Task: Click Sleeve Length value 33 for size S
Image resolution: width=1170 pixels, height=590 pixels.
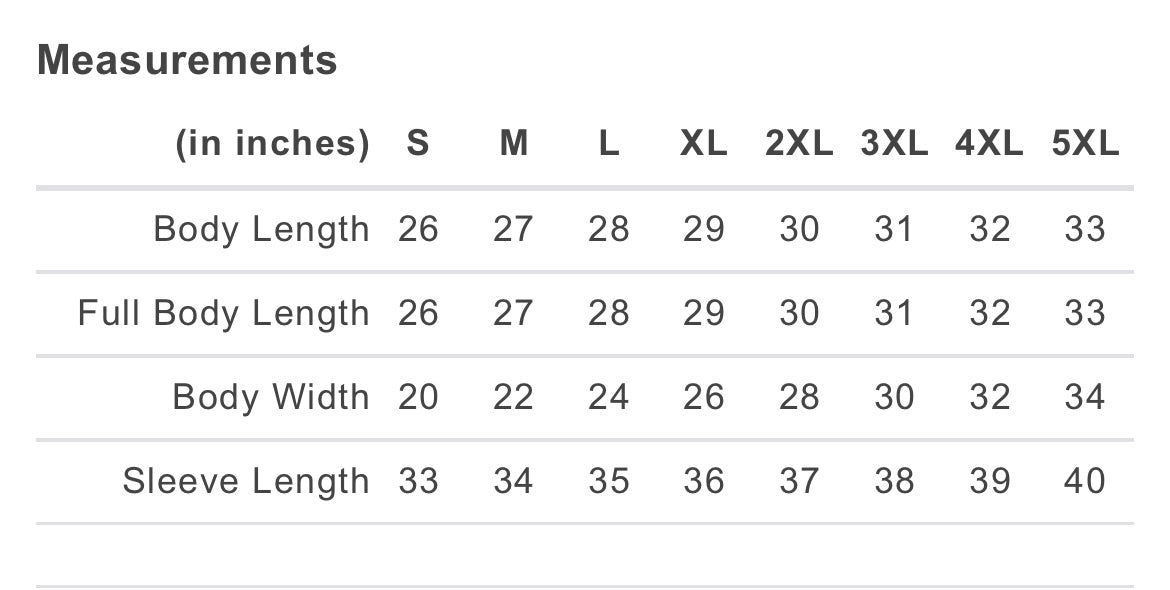Action: click(x=418, y=481)
